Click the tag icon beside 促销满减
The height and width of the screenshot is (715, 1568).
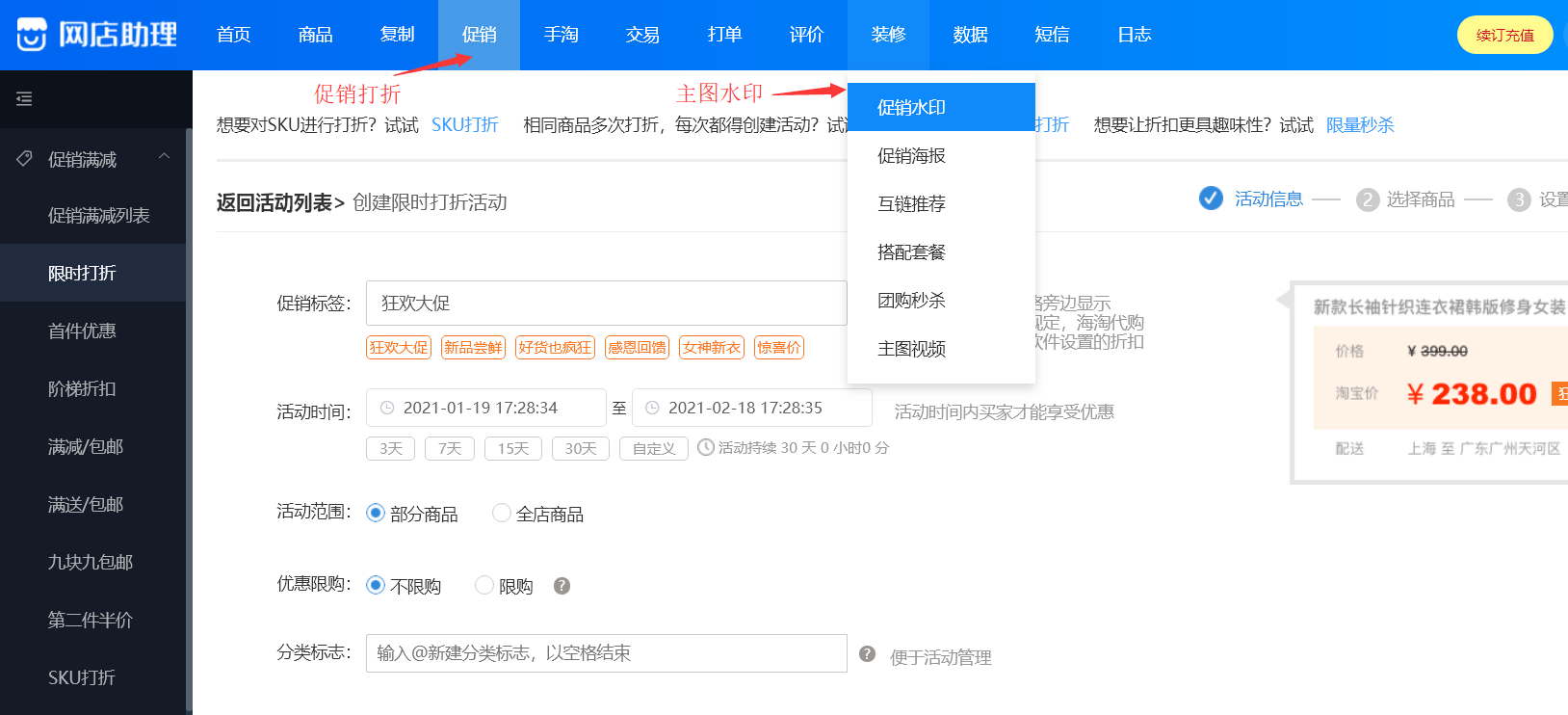coord(25,158)
